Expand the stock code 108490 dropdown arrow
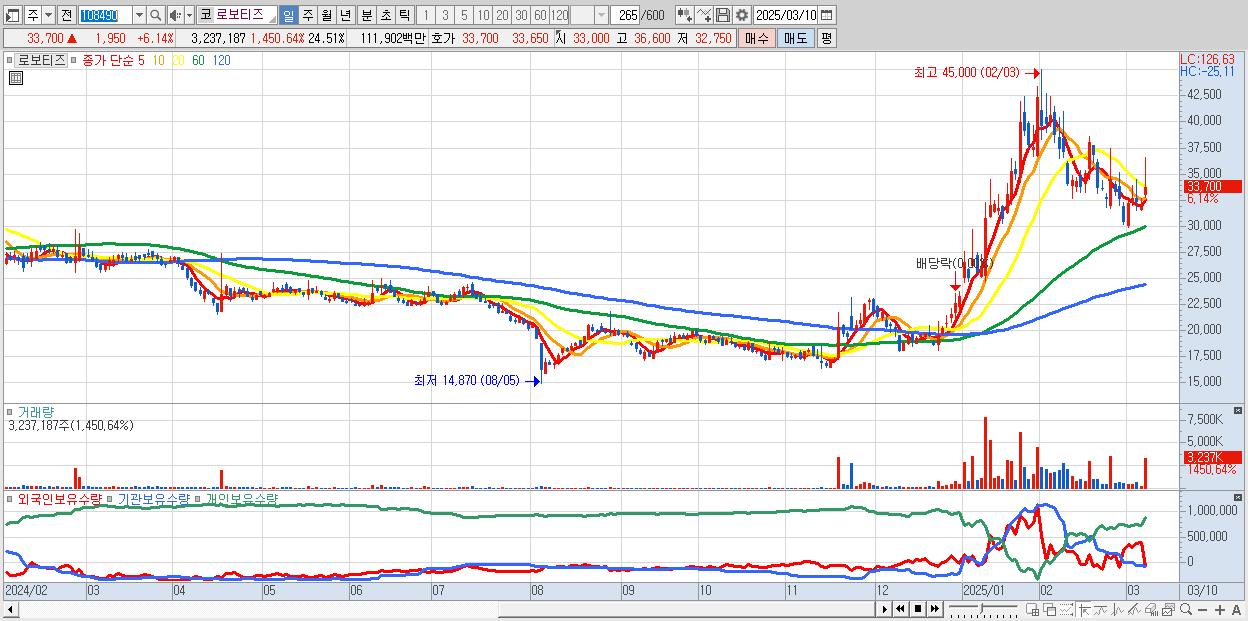Screen dimensions: 1248x621 point(139,15)
